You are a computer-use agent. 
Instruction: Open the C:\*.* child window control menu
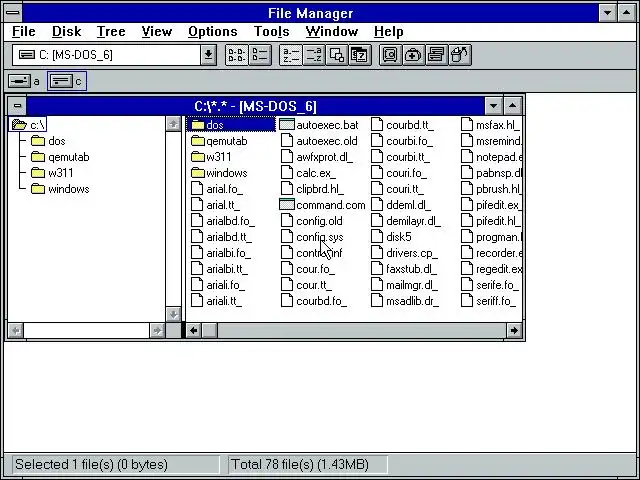point(17,106)
